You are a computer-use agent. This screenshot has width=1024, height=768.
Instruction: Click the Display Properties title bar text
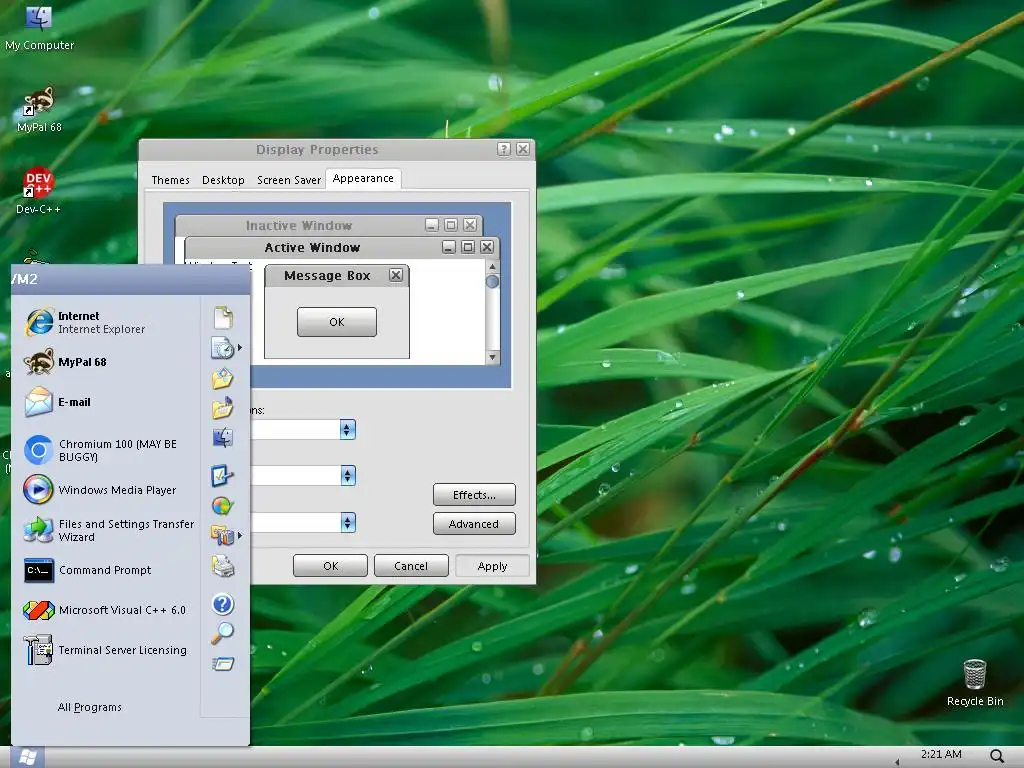317,150
